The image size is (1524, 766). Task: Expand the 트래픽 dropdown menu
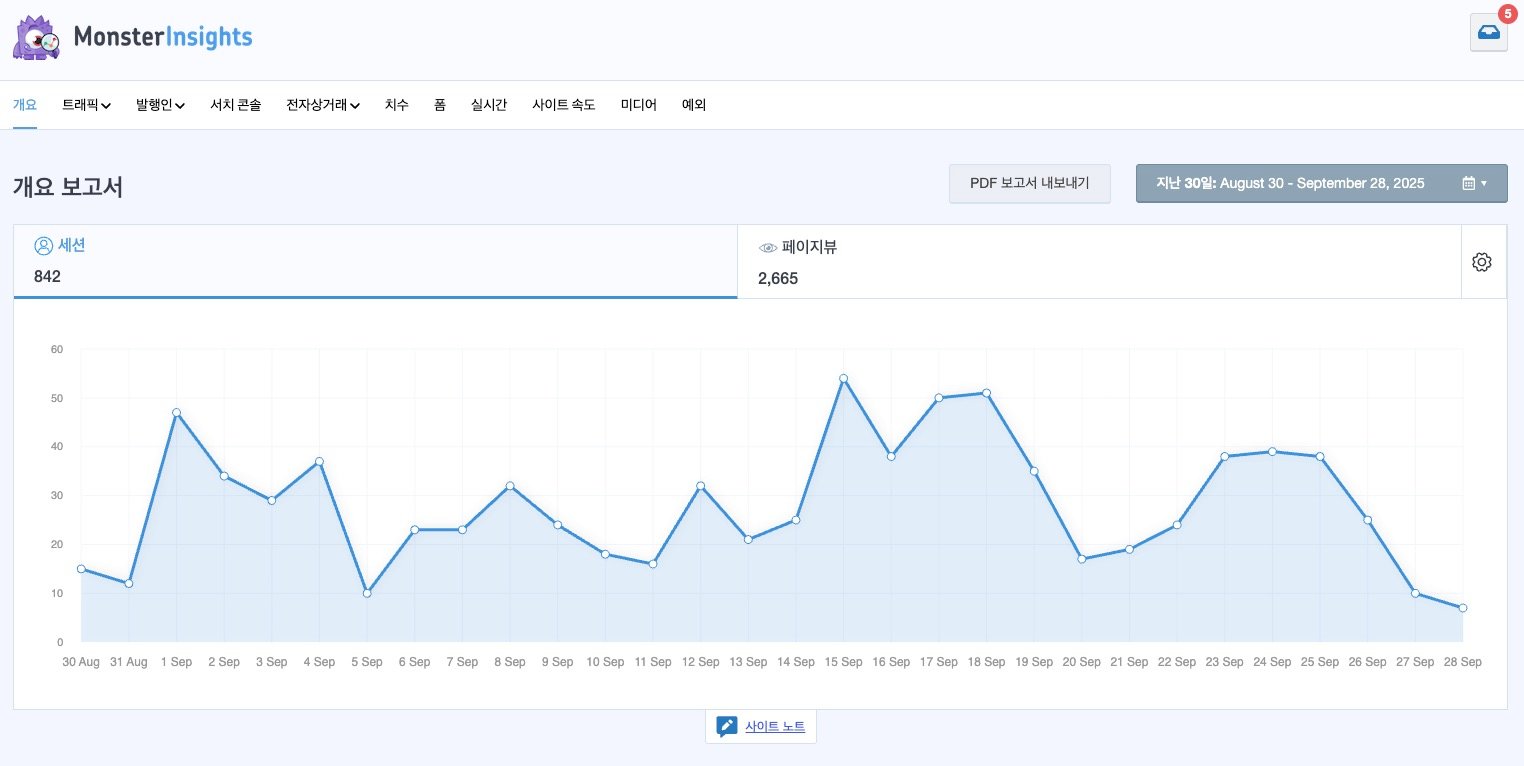[x=86, y=105]
